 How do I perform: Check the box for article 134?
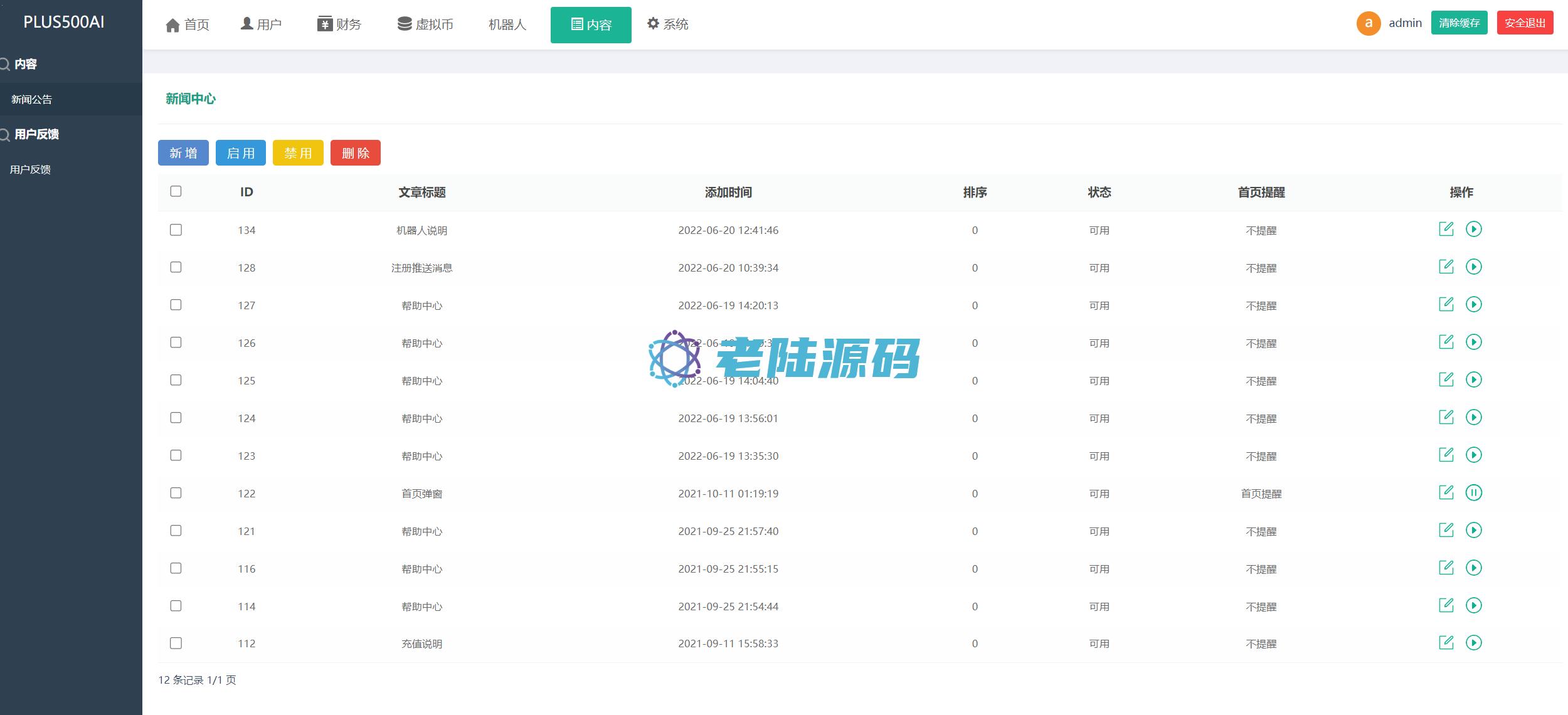(176, 230)
